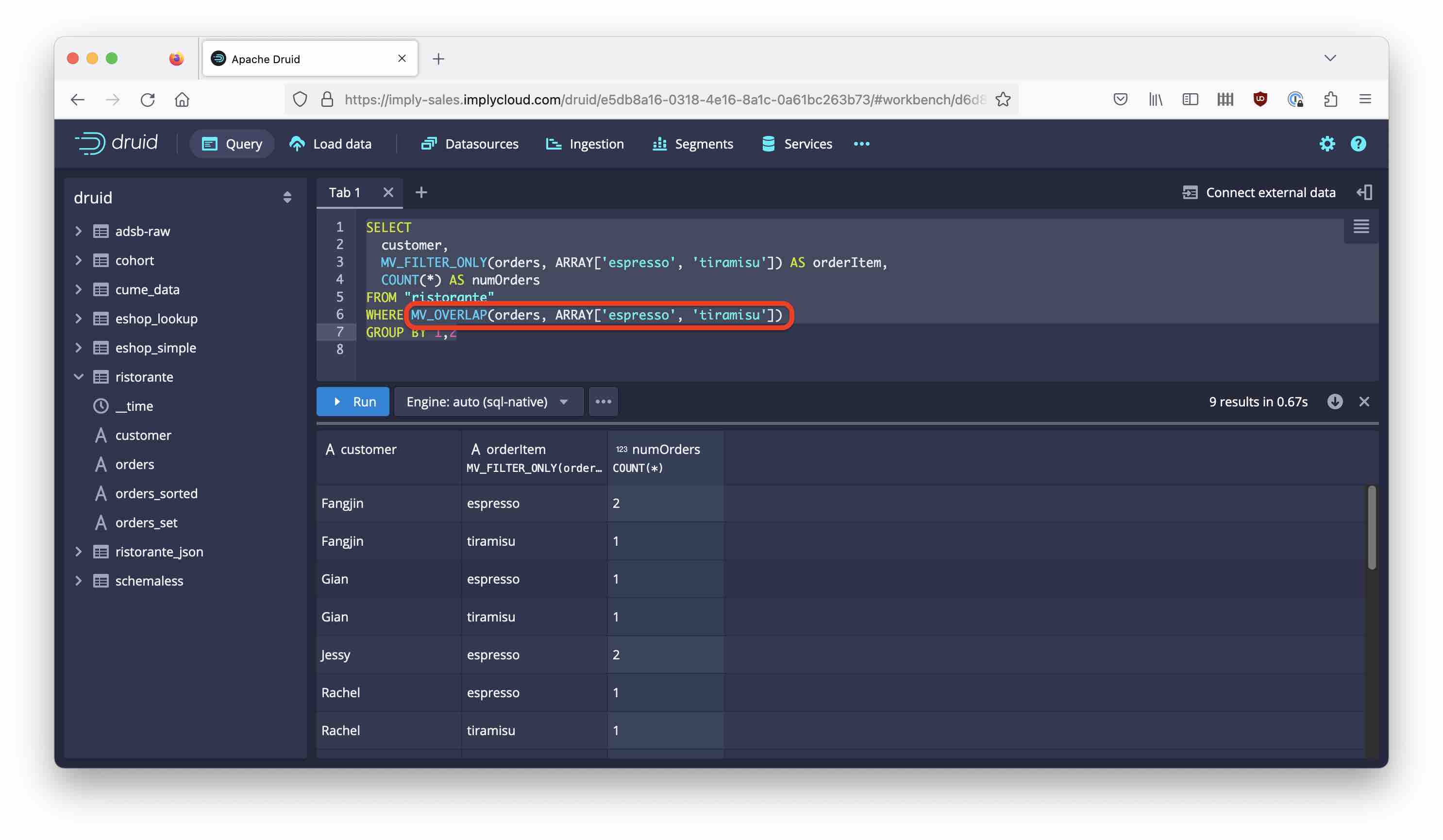Expand the adsb-raw datasource

[x=79, y=231]
